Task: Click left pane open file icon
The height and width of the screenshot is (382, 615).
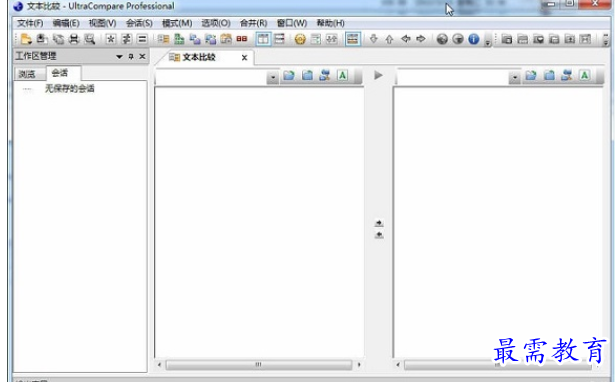Action: [289, 75]
